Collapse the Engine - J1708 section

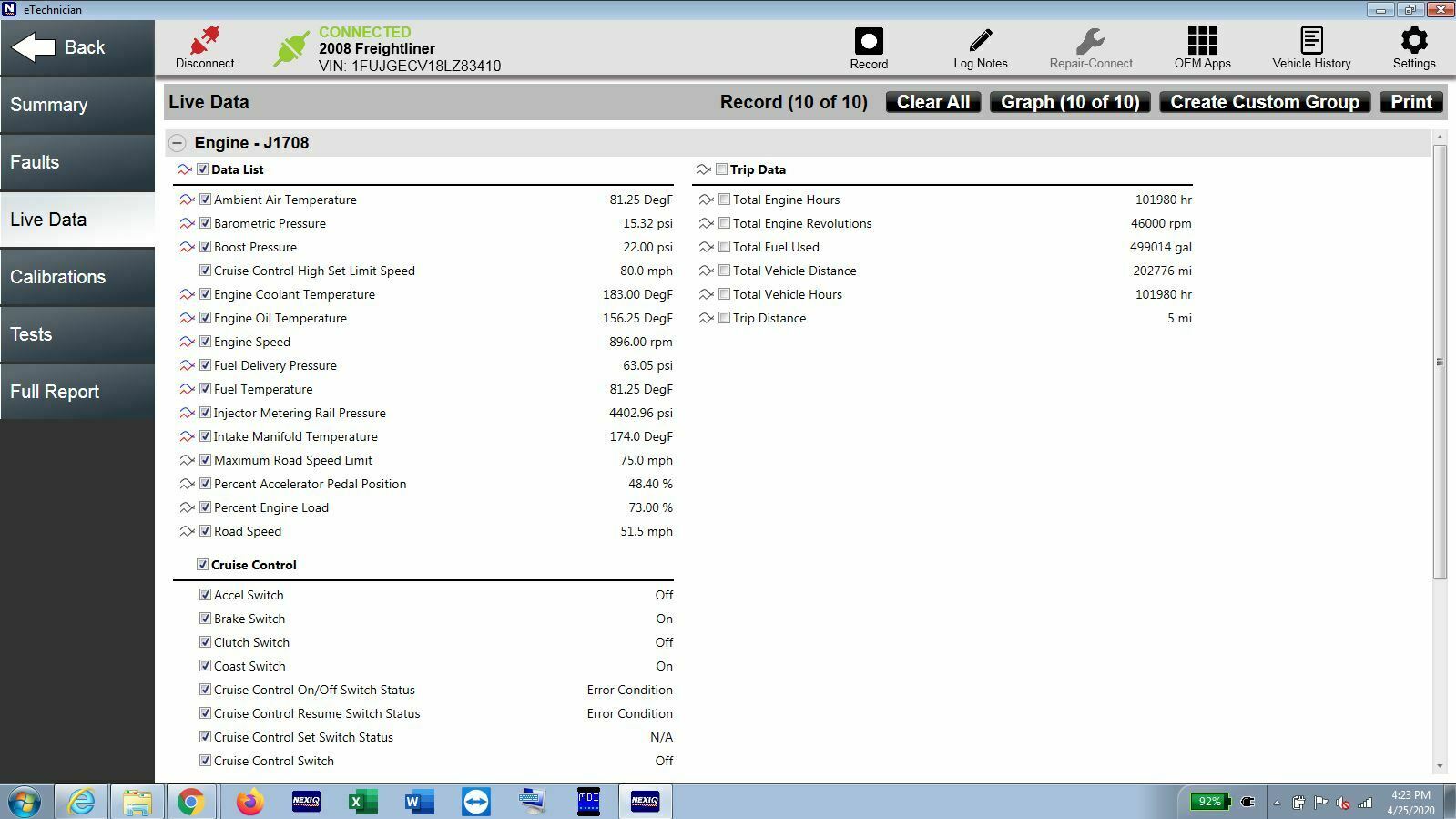[x=177, y=143]
